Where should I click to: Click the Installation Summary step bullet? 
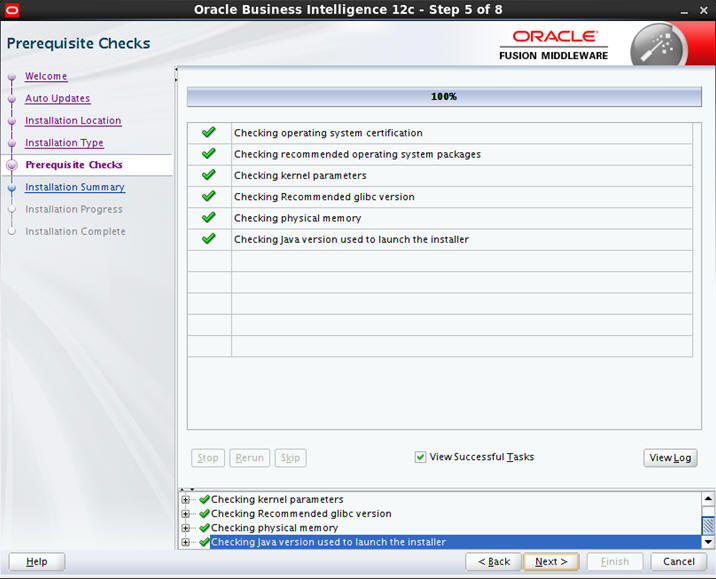pyautogui.click(x=12, y=188)
